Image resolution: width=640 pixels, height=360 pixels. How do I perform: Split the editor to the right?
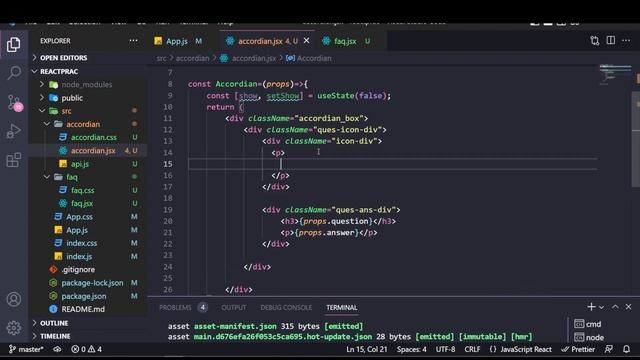pos(611,40)
